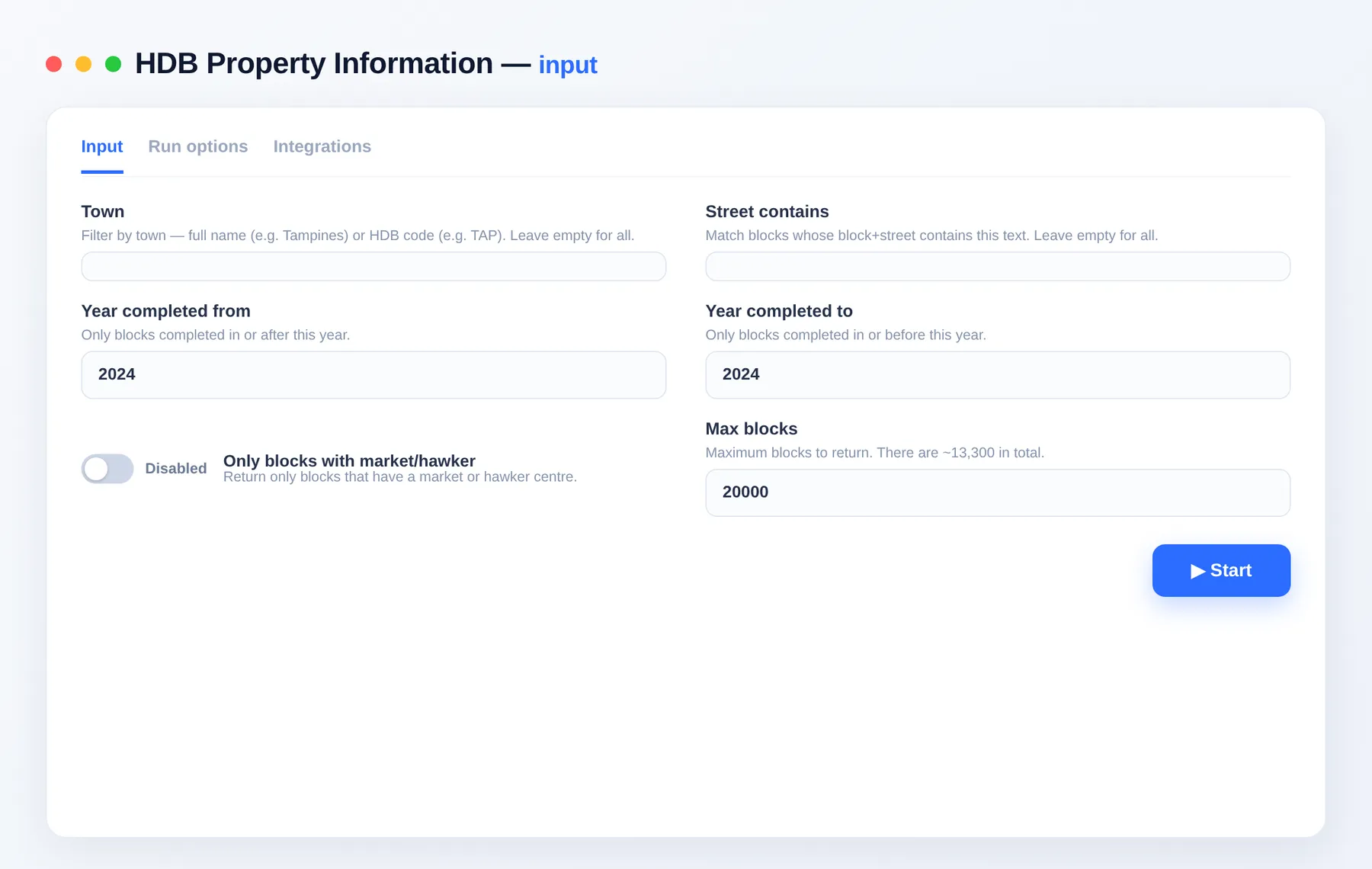Click the 'Disabled' toggle status text

point(176,469)
